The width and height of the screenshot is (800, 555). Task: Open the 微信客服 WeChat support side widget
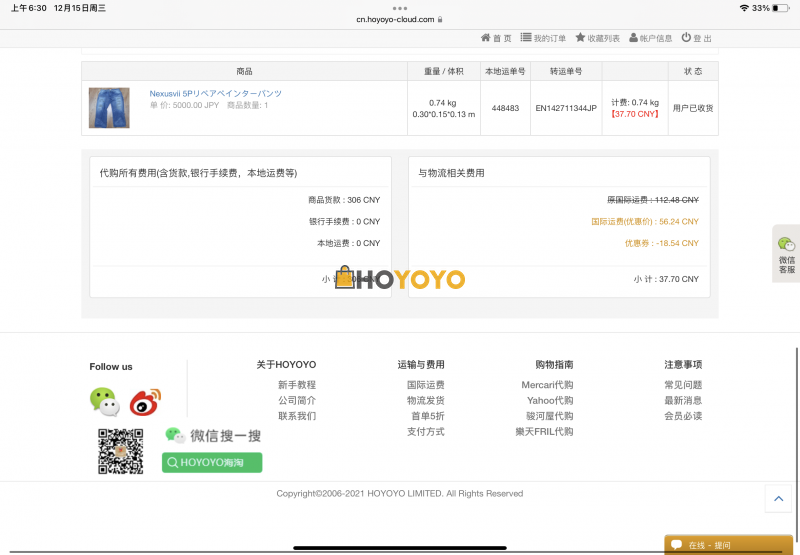786,254
